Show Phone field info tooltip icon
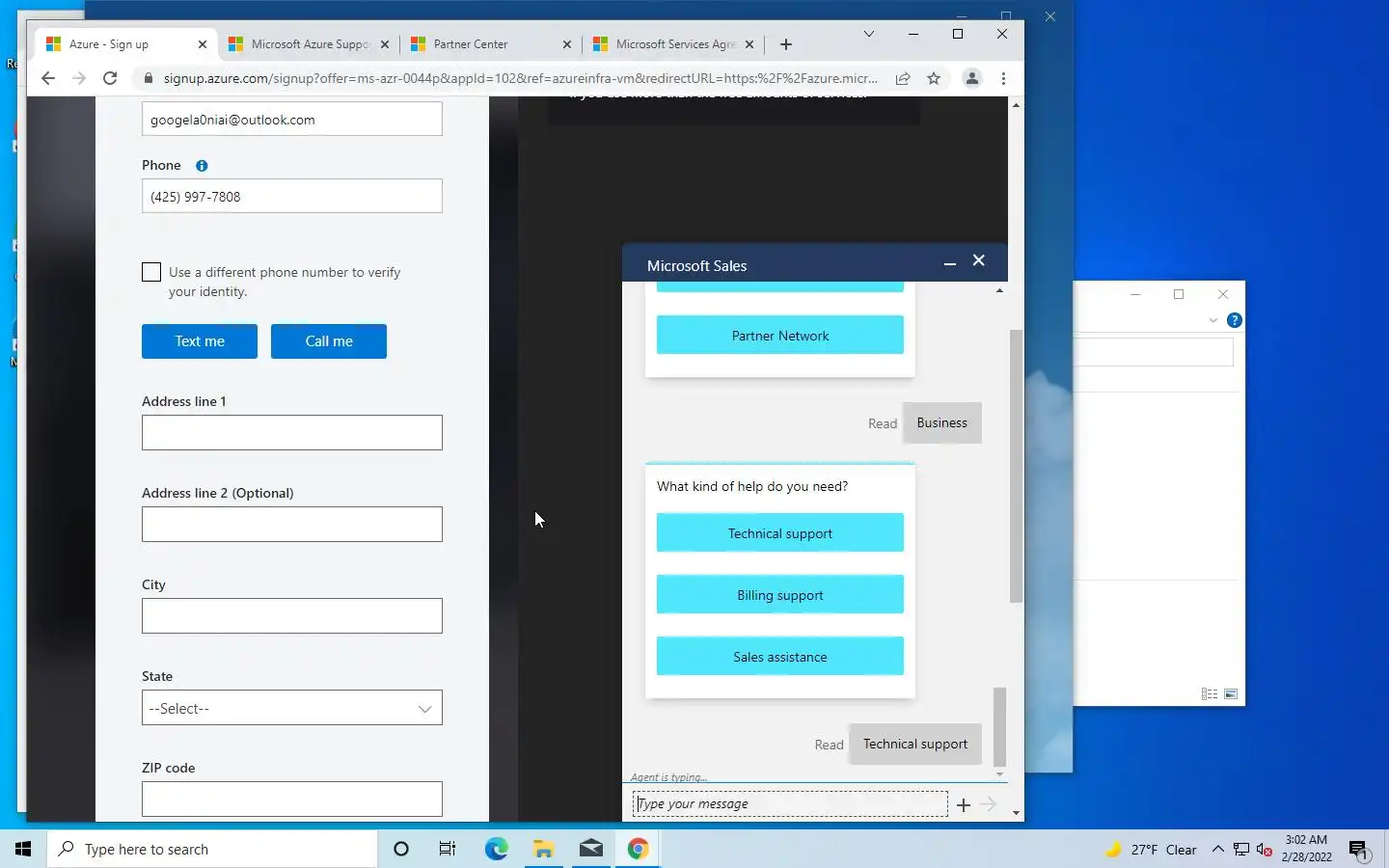1389x868 pixels. coord(202,166)
